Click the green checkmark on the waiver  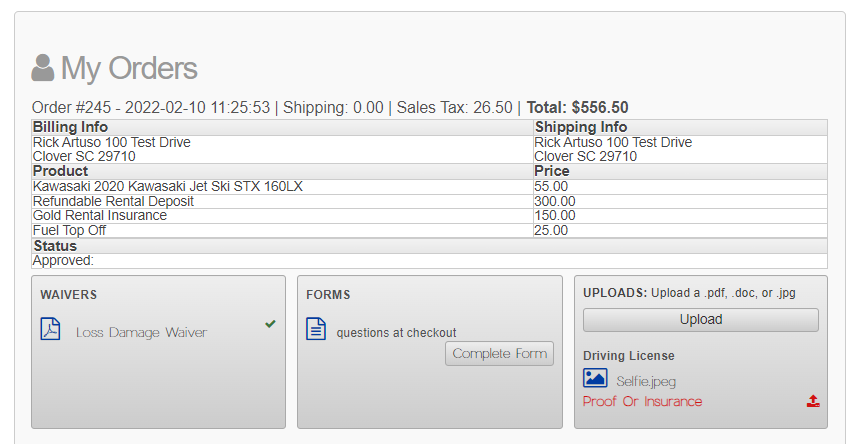tap(270, 323)
